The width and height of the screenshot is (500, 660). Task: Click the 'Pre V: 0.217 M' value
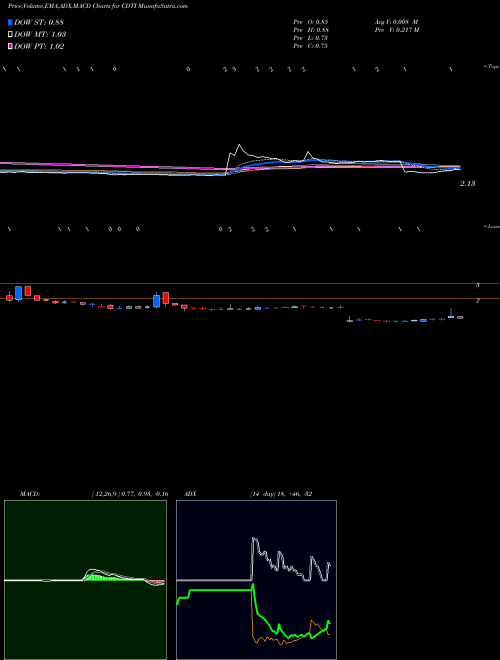click(x=396, y=30)
